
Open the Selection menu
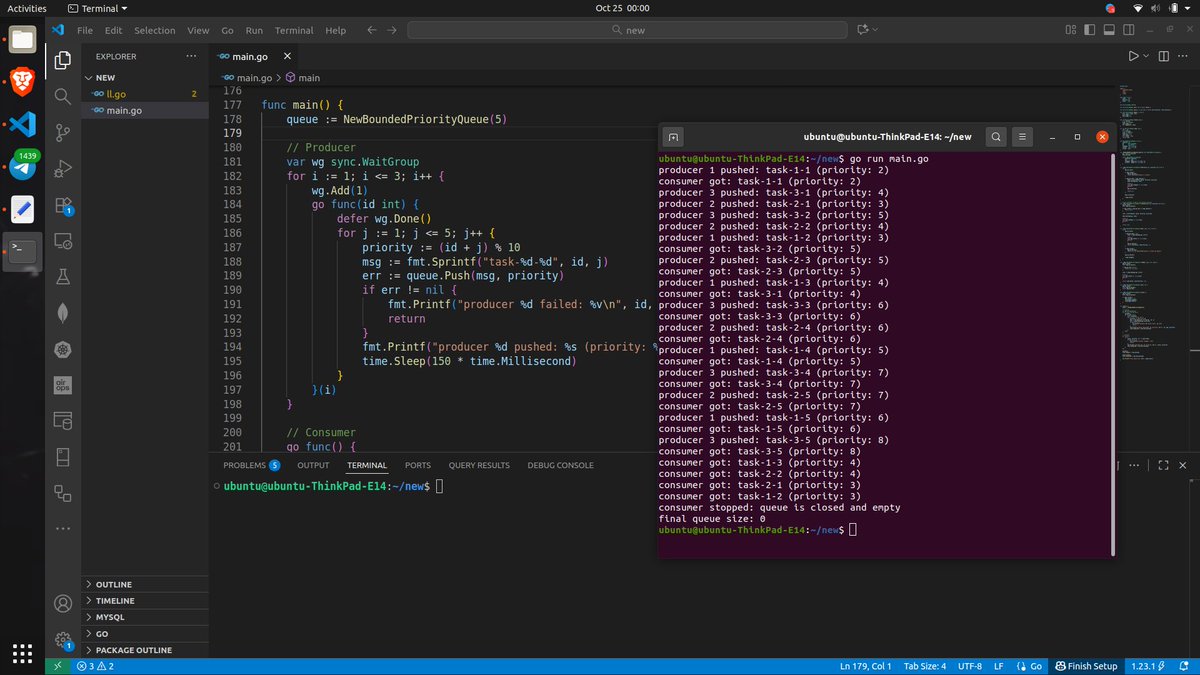point(154,30)
